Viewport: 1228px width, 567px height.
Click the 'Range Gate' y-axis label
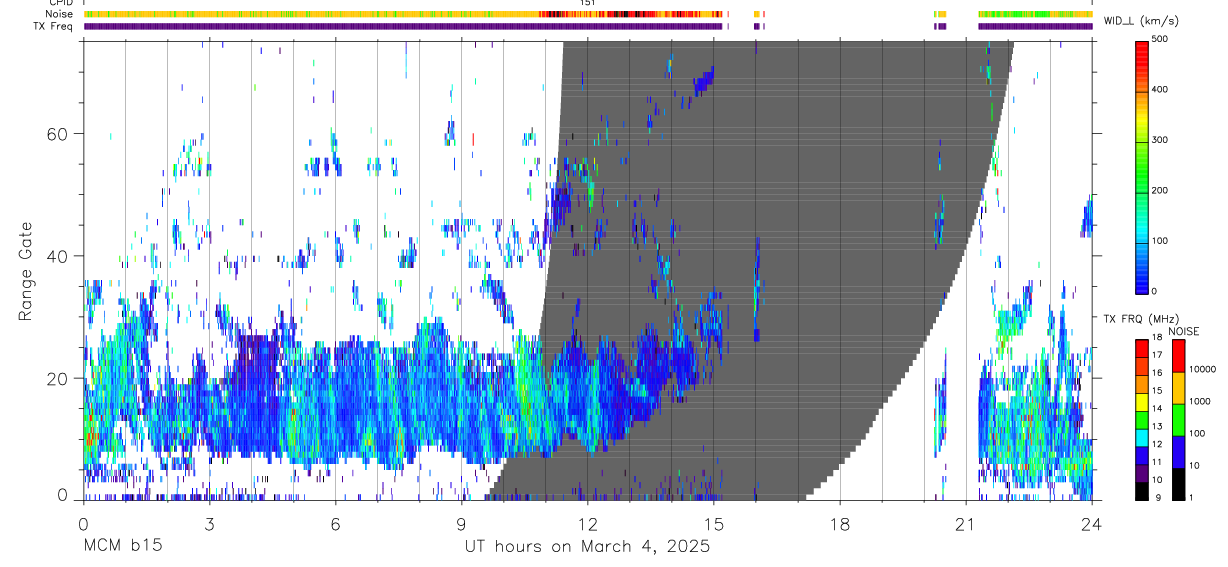[x=25, y=272]
